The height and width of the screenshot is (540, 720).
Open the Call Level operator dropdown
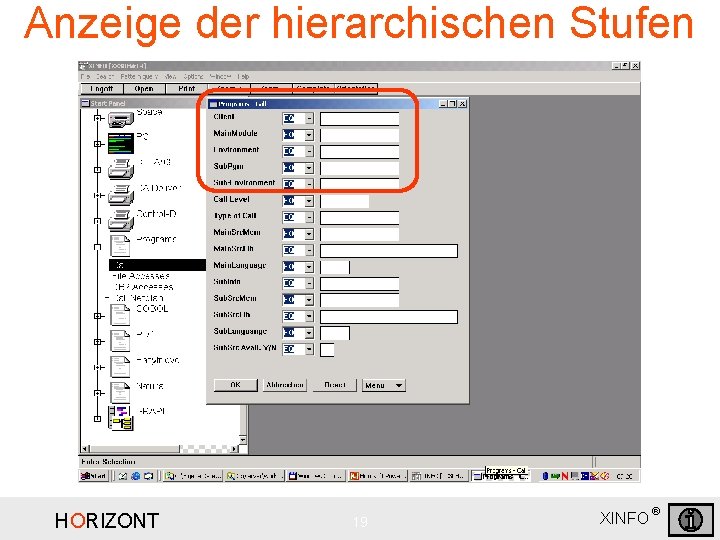click(x=309, y=201)
